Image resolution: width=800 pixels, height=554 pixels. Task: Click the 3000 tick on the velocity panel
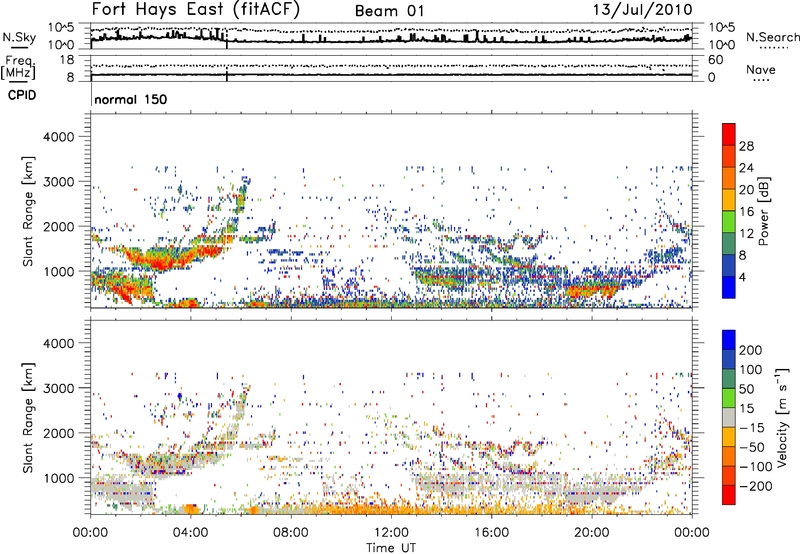58,388
